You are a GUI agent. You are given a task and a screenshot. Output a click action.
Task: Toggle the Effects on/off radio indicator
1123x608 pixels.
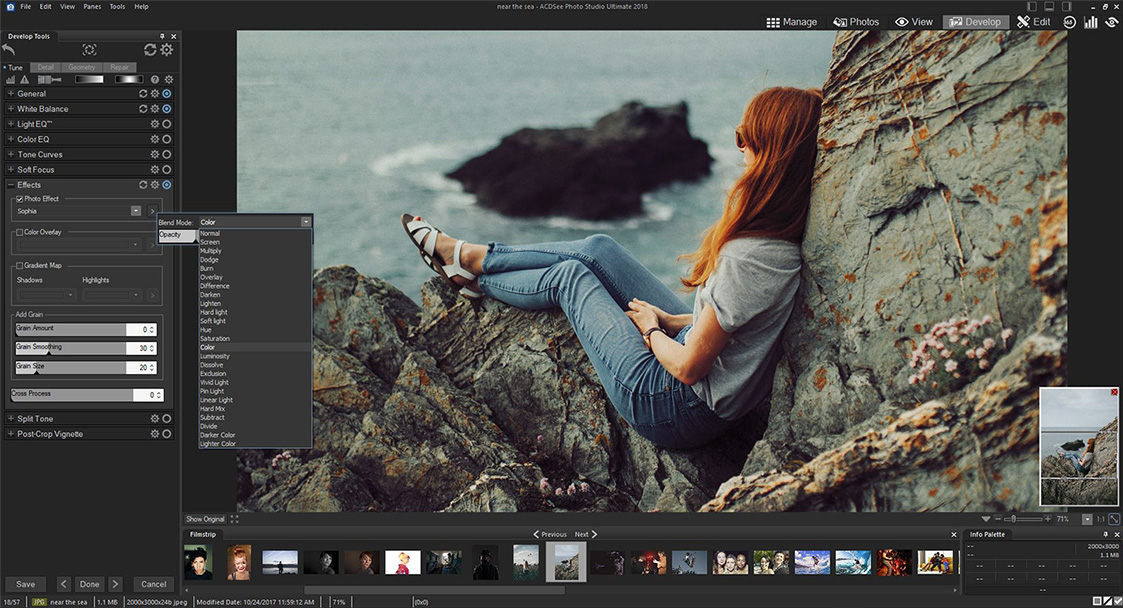click(165, 184)
